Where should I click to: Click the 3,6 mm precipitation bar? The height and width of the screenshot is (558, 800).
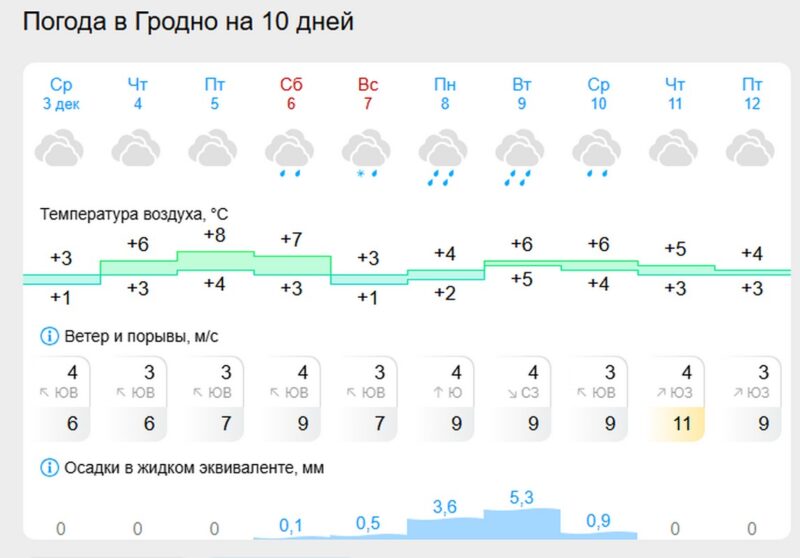click(445, 527)
